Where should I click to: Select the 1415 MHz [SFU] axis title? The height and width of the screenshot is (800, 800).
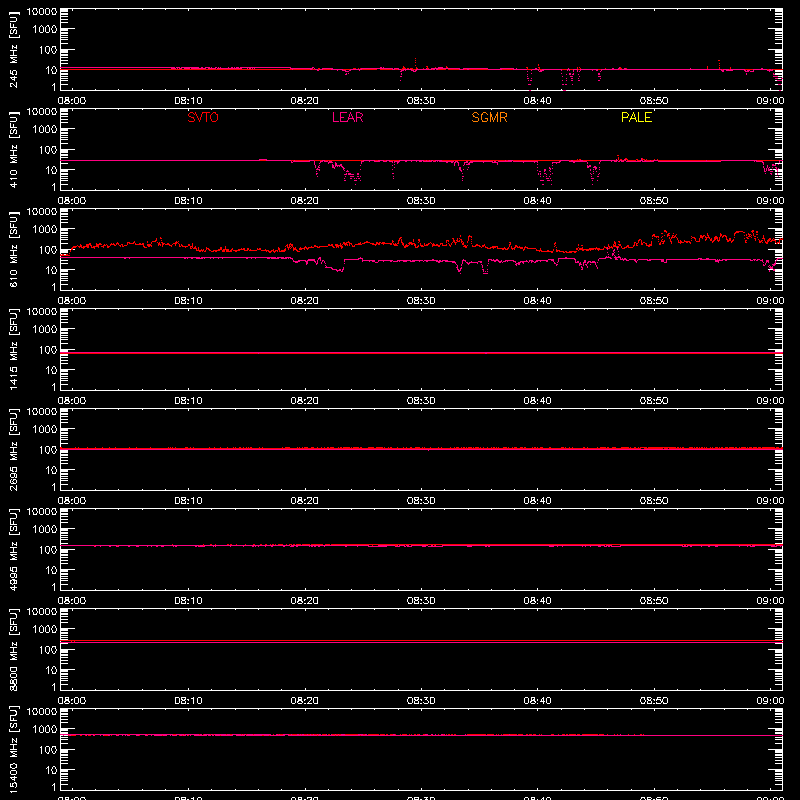pyautogui.click(x=13, y=349)
